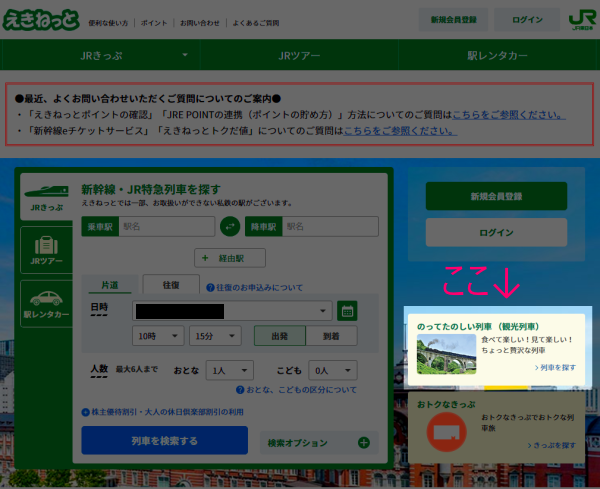The width and height of the screenshot is (600, 489).
Task: Click the おトクなきっぷ ticket icon
Action: click(447, 432)
